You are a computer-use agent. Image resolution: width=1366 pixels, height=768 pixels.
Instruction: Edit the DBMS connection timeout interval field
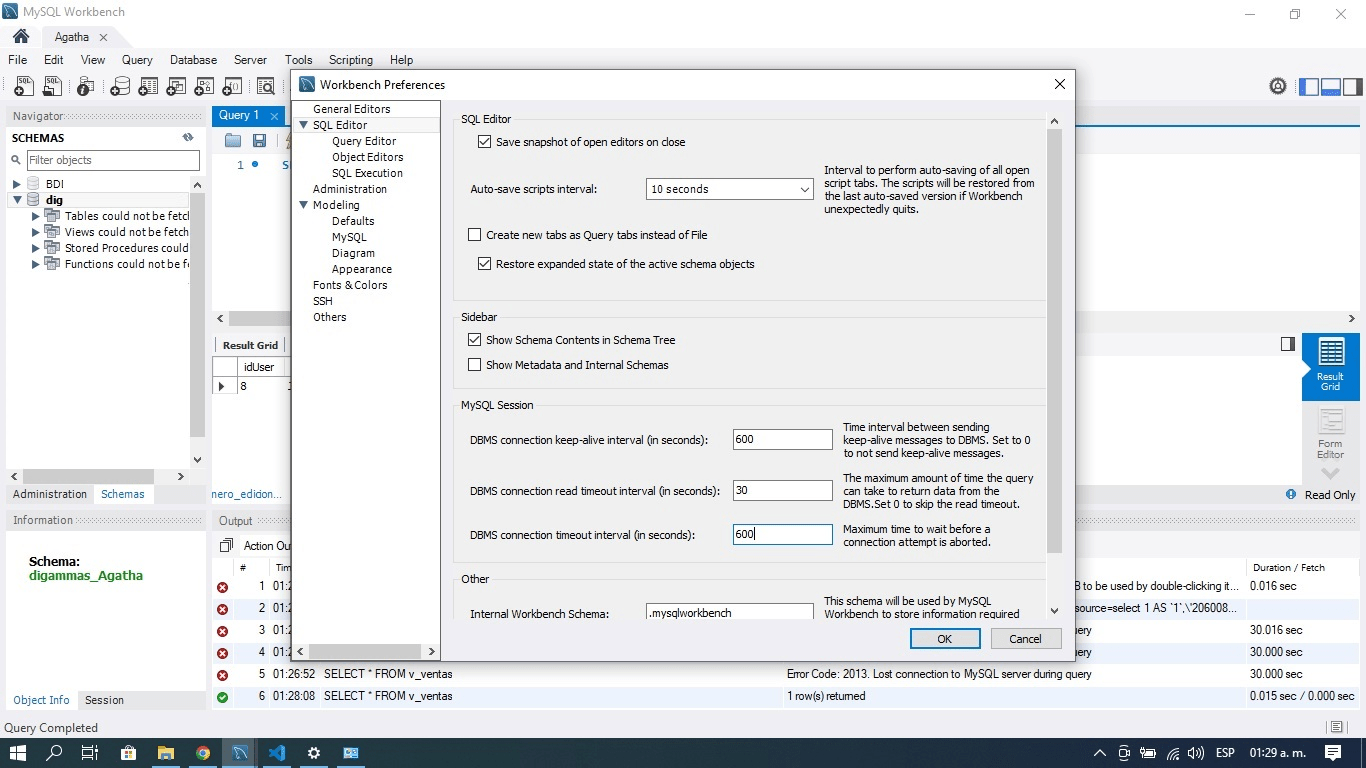[x=782, y=534]
